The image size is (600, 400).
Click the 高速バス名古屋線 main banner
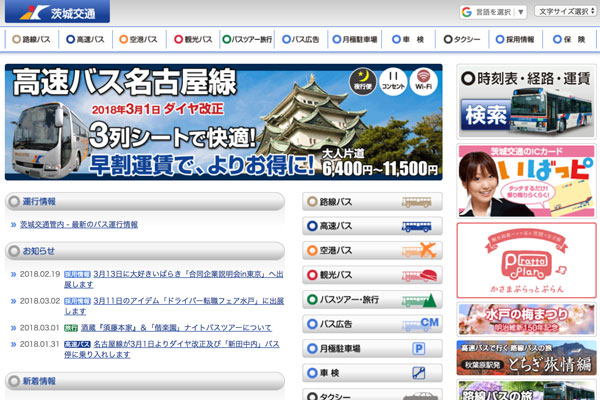point(223,122)
